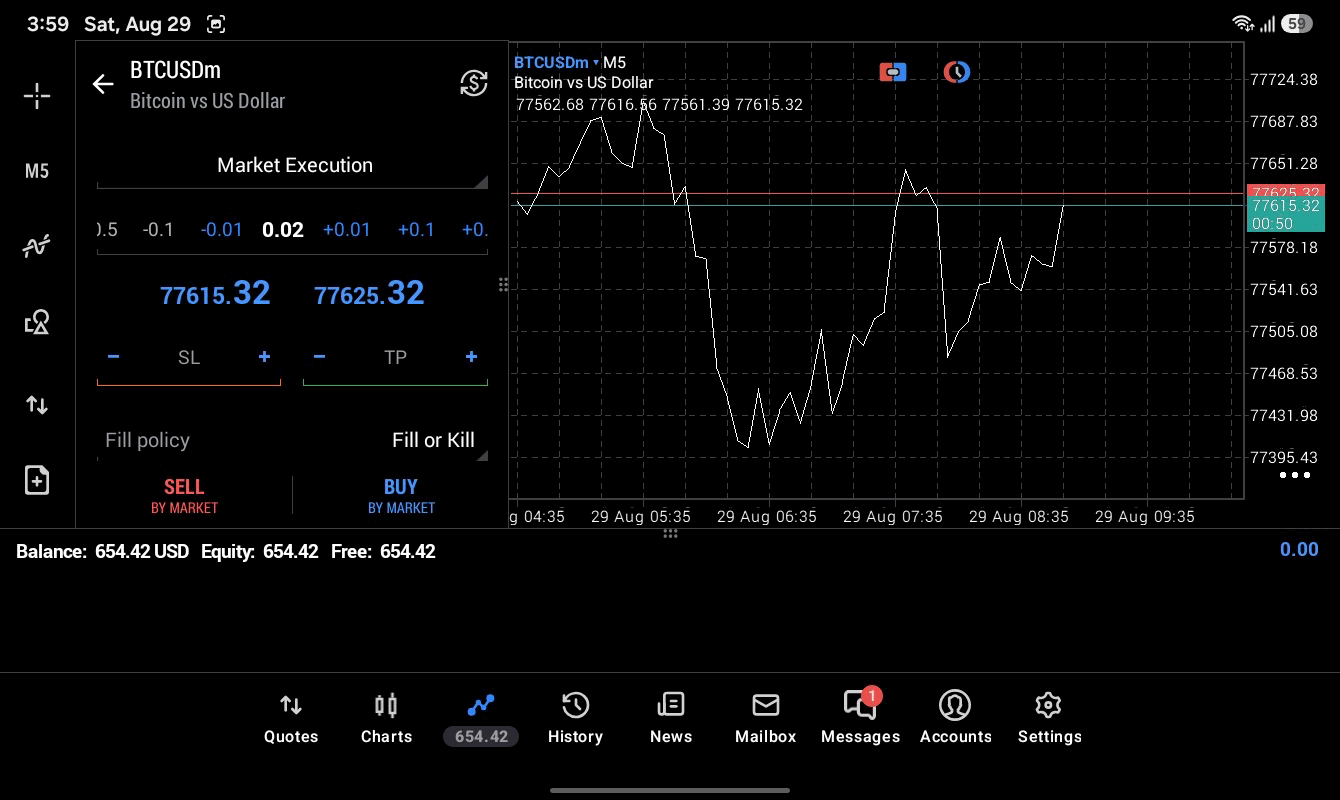Viewport: 1340px width, 800px height.
Task: Tap the Balance 654.42 USD text
Action: 102,551
